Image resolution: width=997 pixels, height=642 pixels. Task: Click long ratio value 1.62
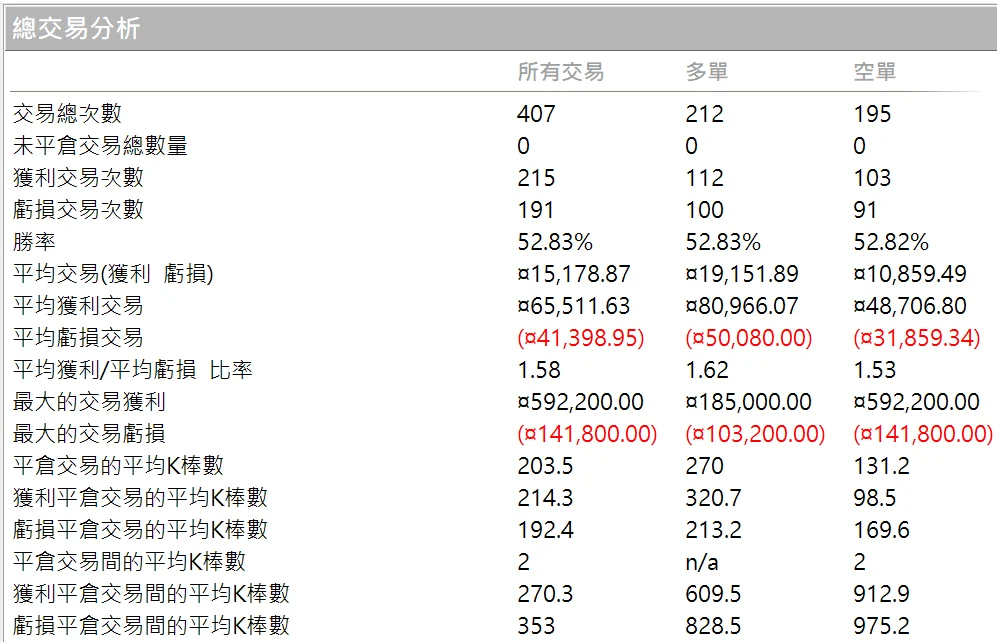point(707,371)
